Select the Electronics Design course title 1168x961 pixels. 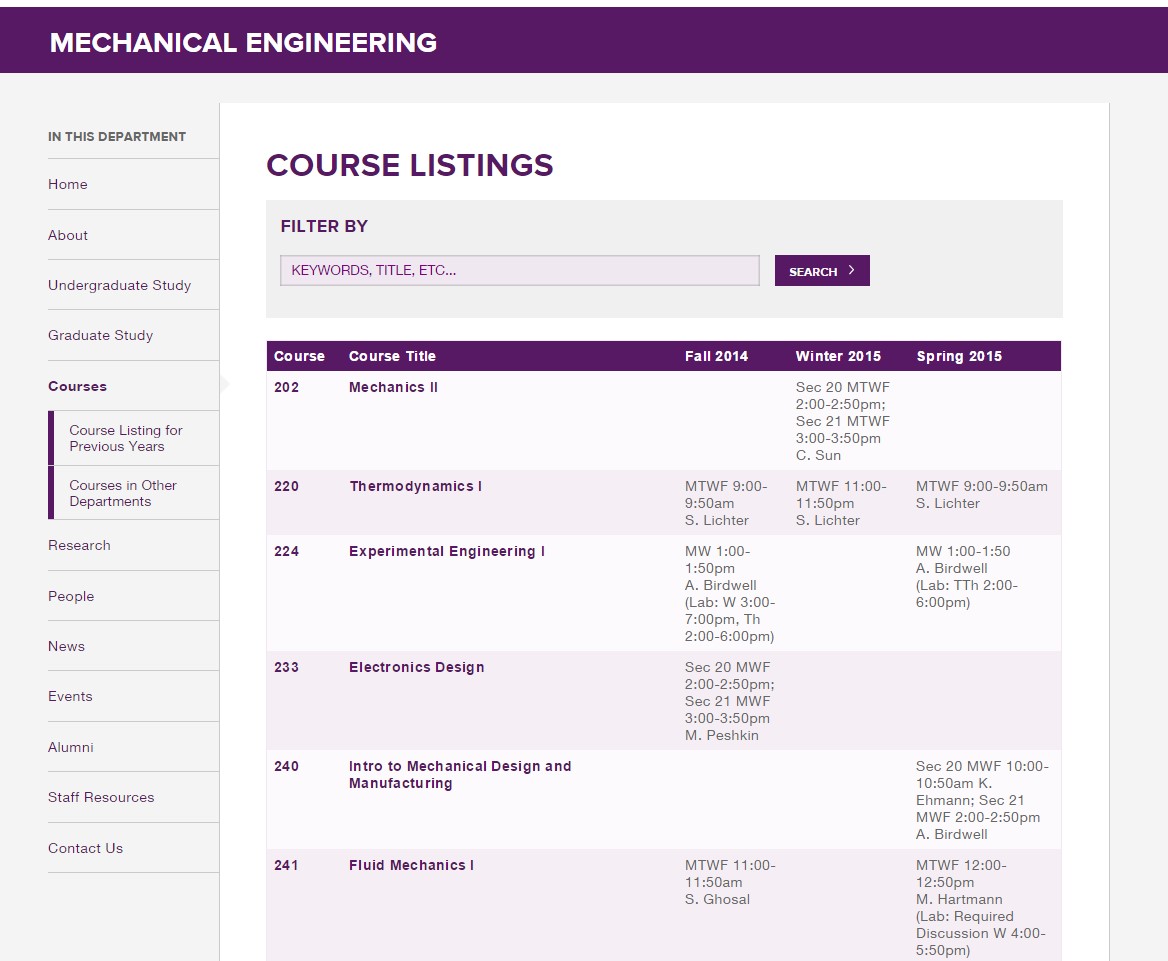pos(416,667)
